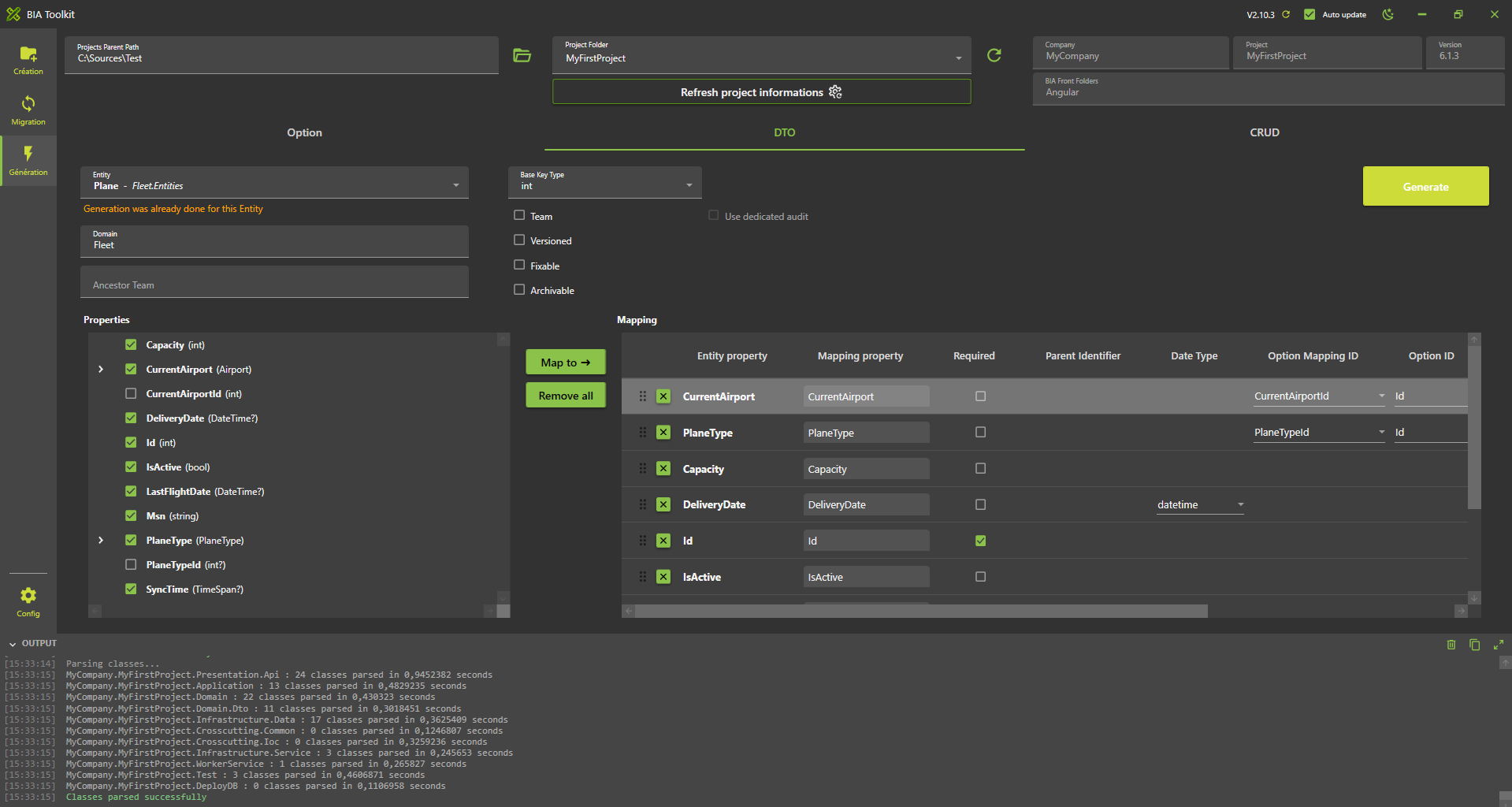
Task: Clear the output log with the trash icon
Action: [x=1451, y=645]
